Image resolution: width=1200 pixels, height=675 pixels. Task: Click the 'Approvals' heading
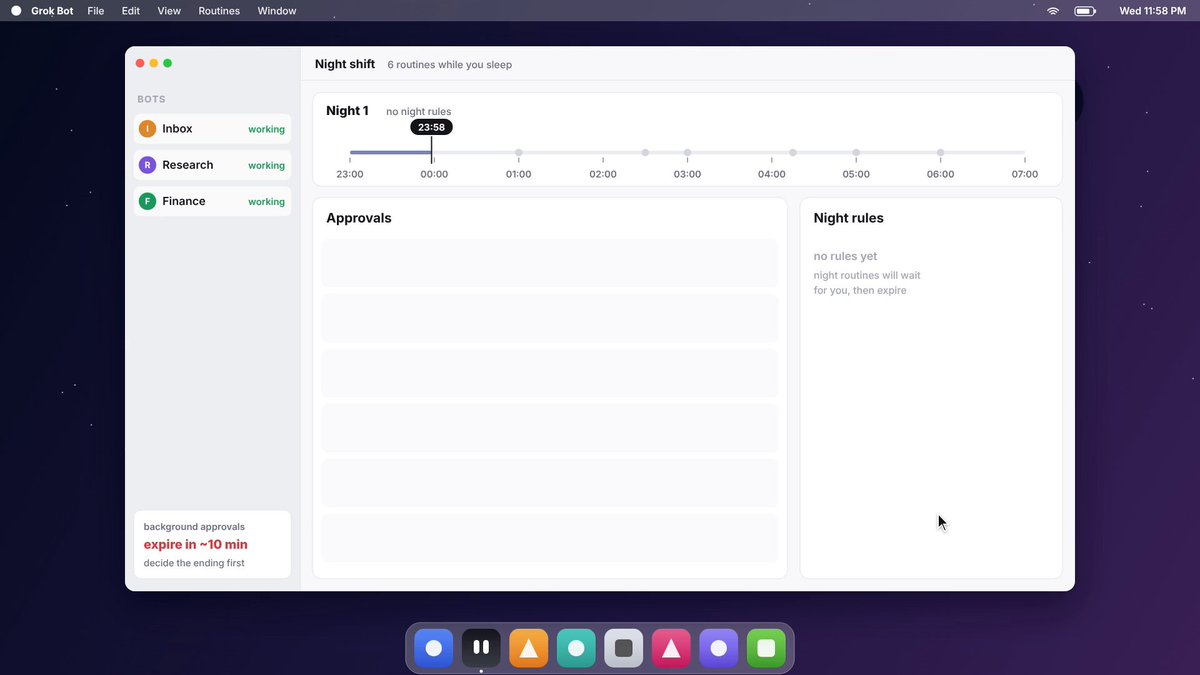pos(359,218)
